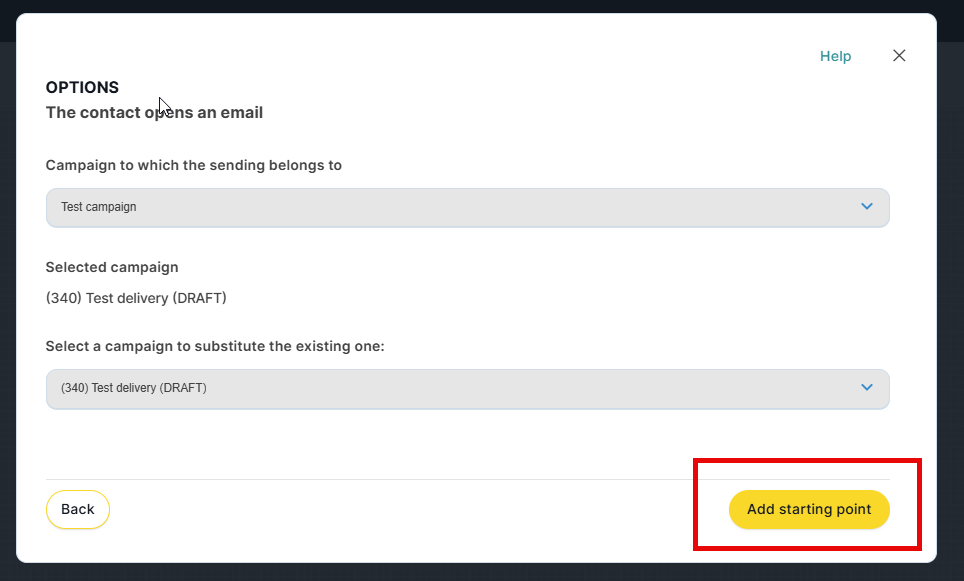This screenshot has height=581, width=964.
Task: Click the 'Selected campaign' label
Action: click(112, 267)
